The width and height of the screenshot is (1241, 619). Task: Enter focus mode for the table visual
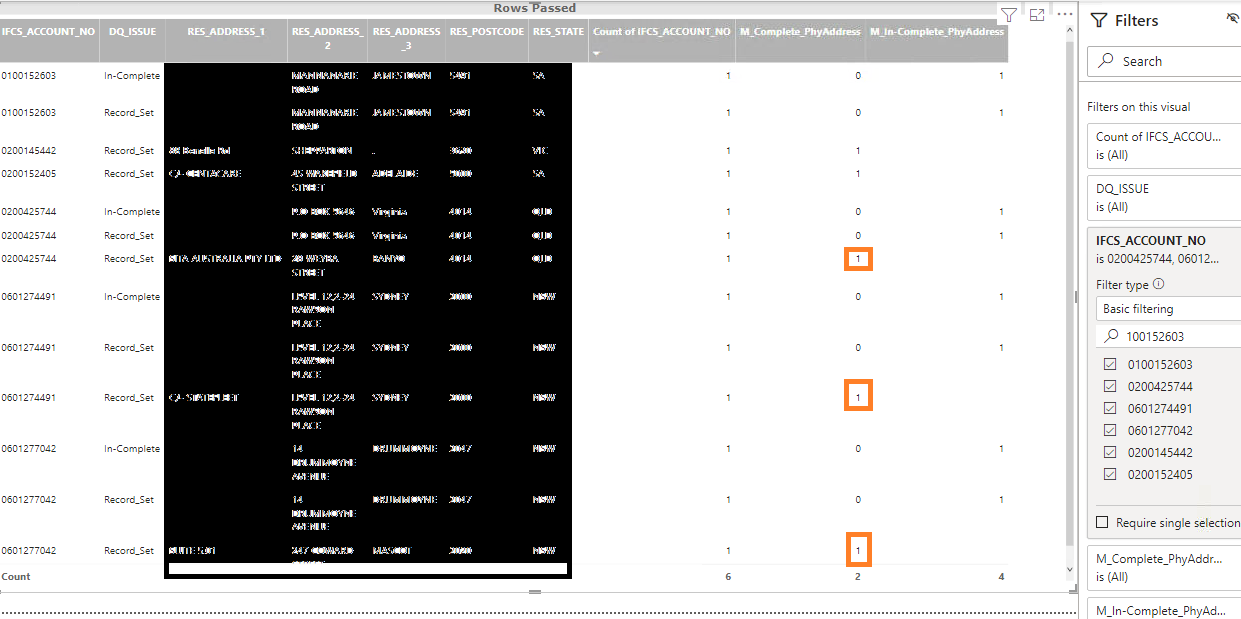coord(1036,15)
